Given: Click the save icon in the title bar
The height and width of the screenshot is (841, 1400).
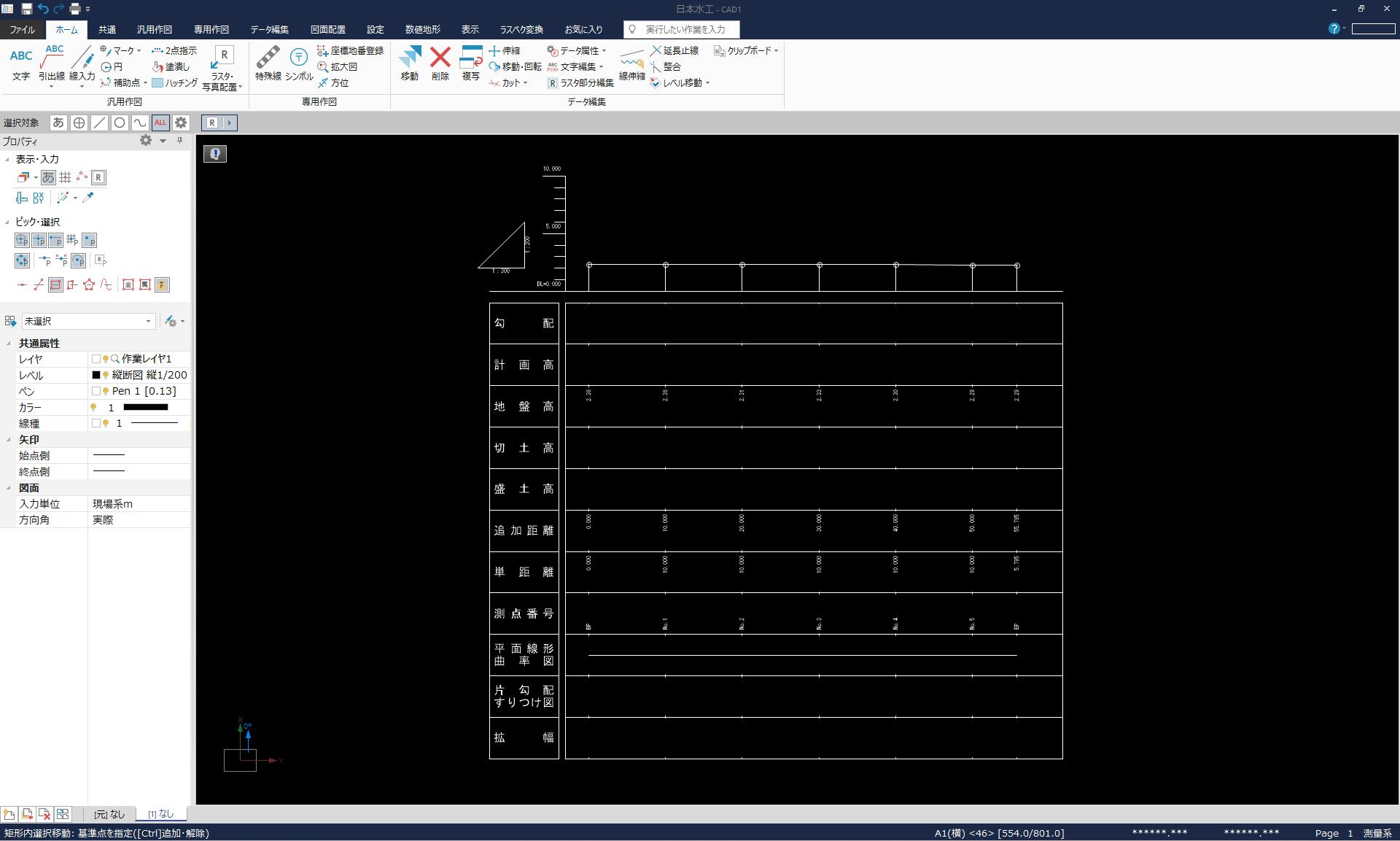Looking at the screenshot, I should click(26, 9).
